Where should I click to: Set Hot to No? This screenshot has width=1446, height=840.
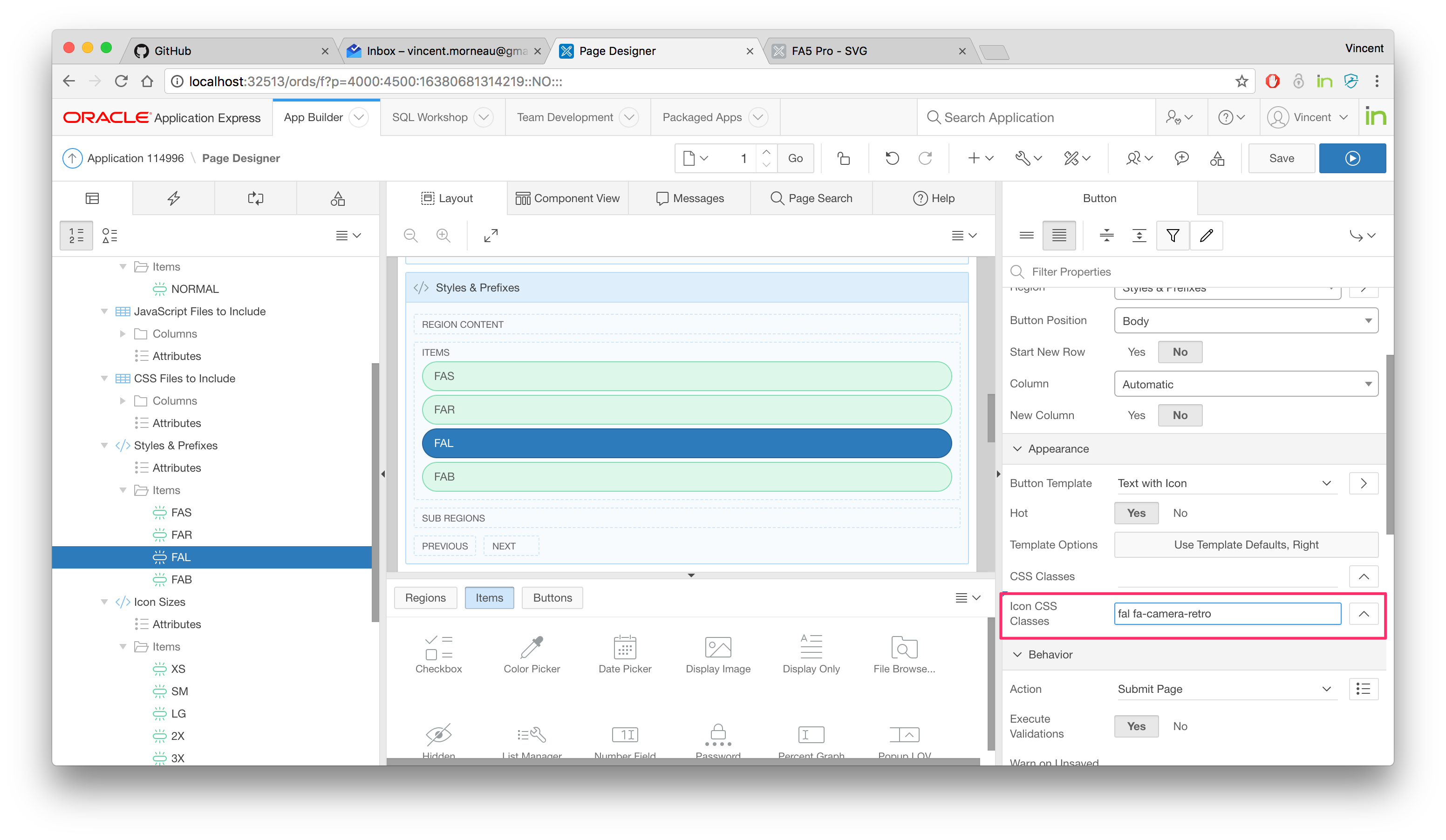[1180, 513]
